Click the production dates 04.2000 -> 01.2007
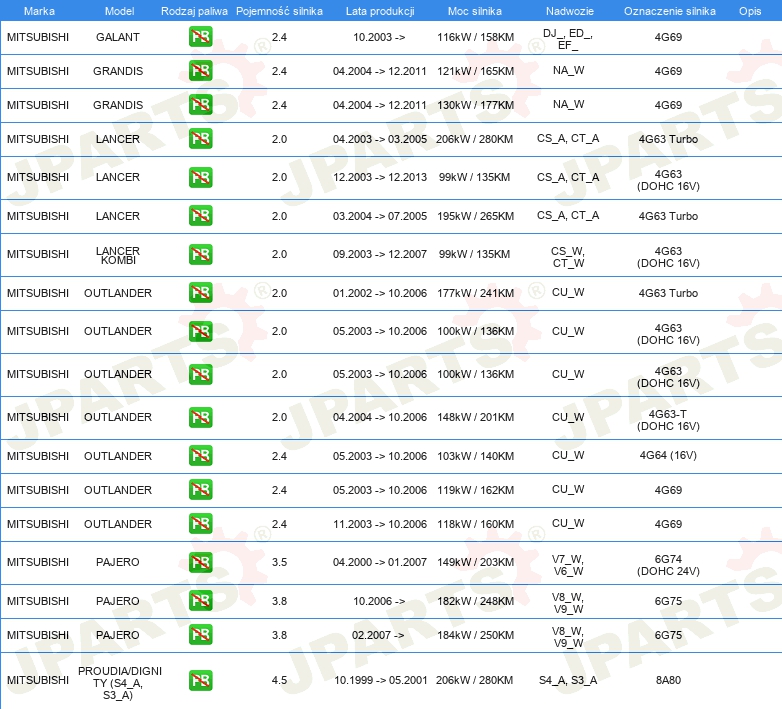 [x=380, y=562]
